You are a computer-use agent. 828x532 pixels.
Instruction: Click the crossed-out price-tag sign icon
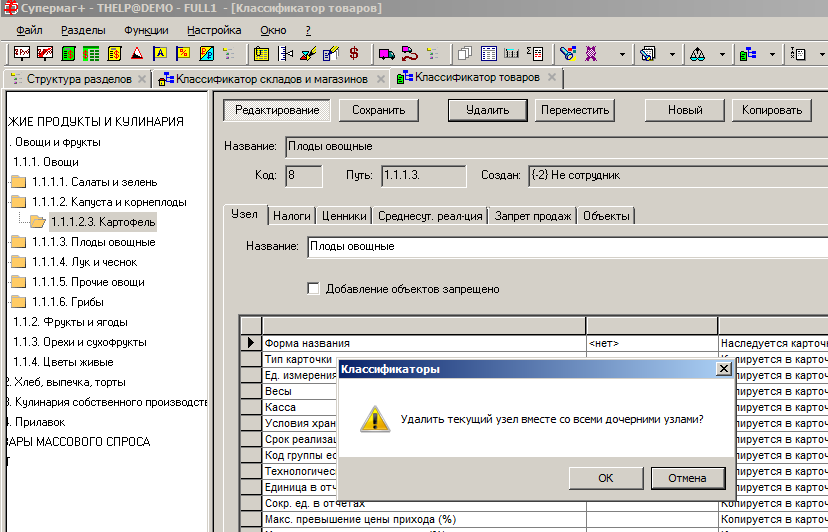pos(45,53)
